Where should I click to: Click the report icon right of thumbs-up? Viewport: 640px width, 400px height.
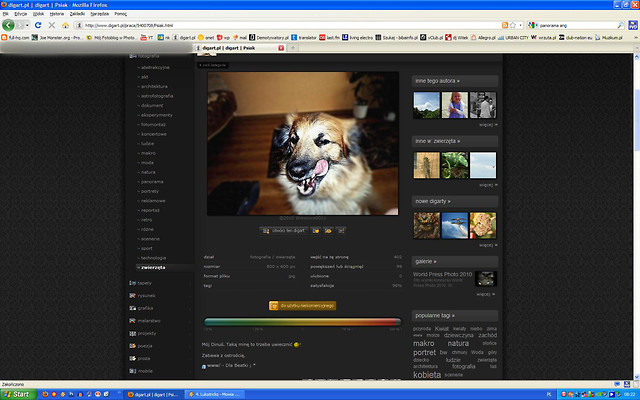(x=340, y=231)
